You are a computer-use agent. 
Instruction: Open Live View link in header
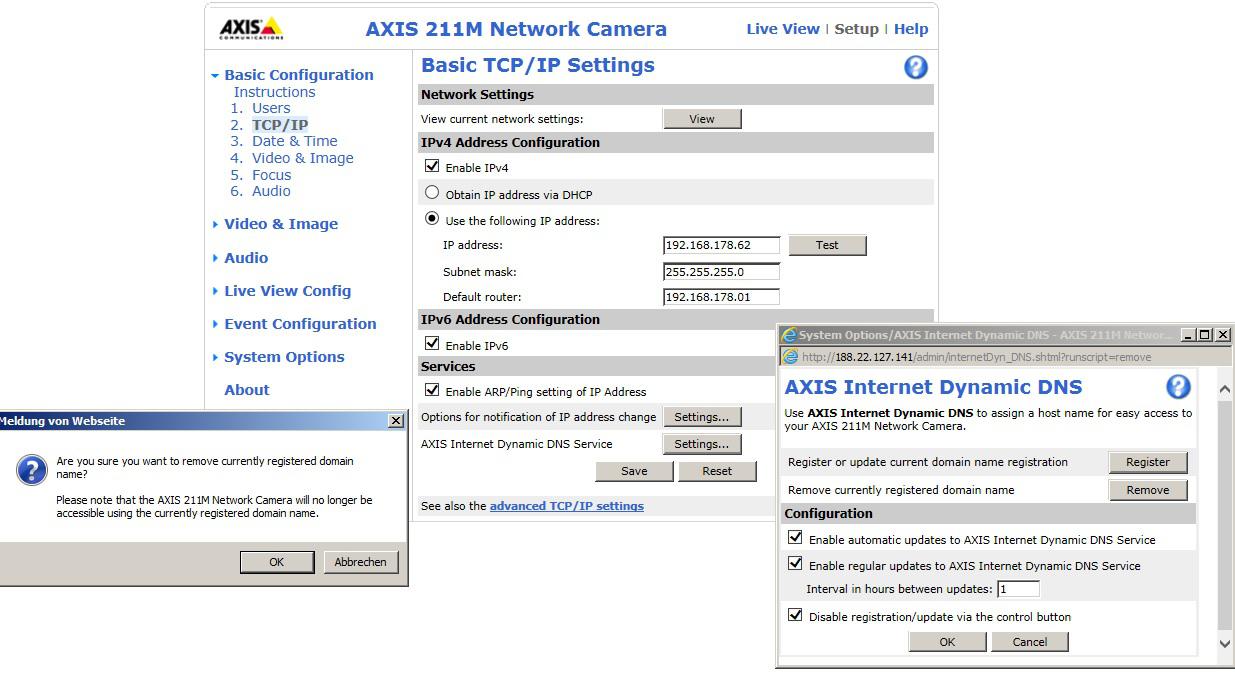click(x=783, y=29)
